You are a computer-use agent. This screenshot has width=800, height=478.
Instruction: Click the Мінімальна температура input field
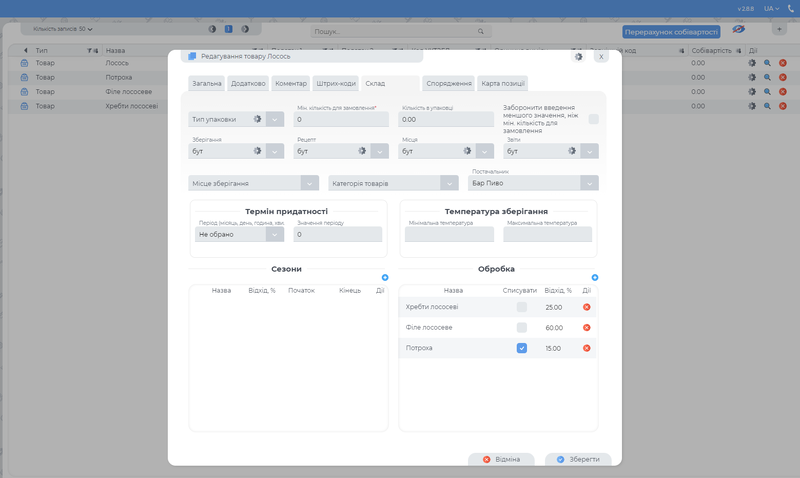click(x=449, y=235)
